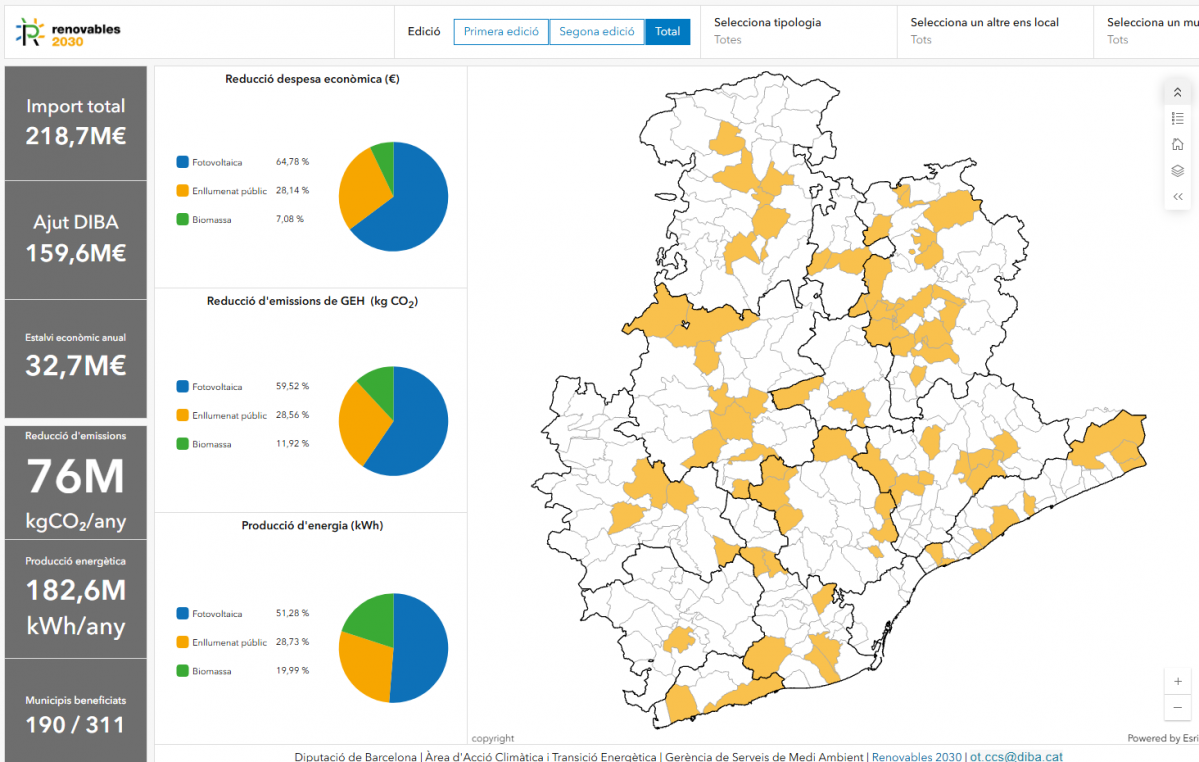The height and width of the screenshot is (762, 1199).
Task: Select the Primera edició option
Action: [x=501, y=32]
